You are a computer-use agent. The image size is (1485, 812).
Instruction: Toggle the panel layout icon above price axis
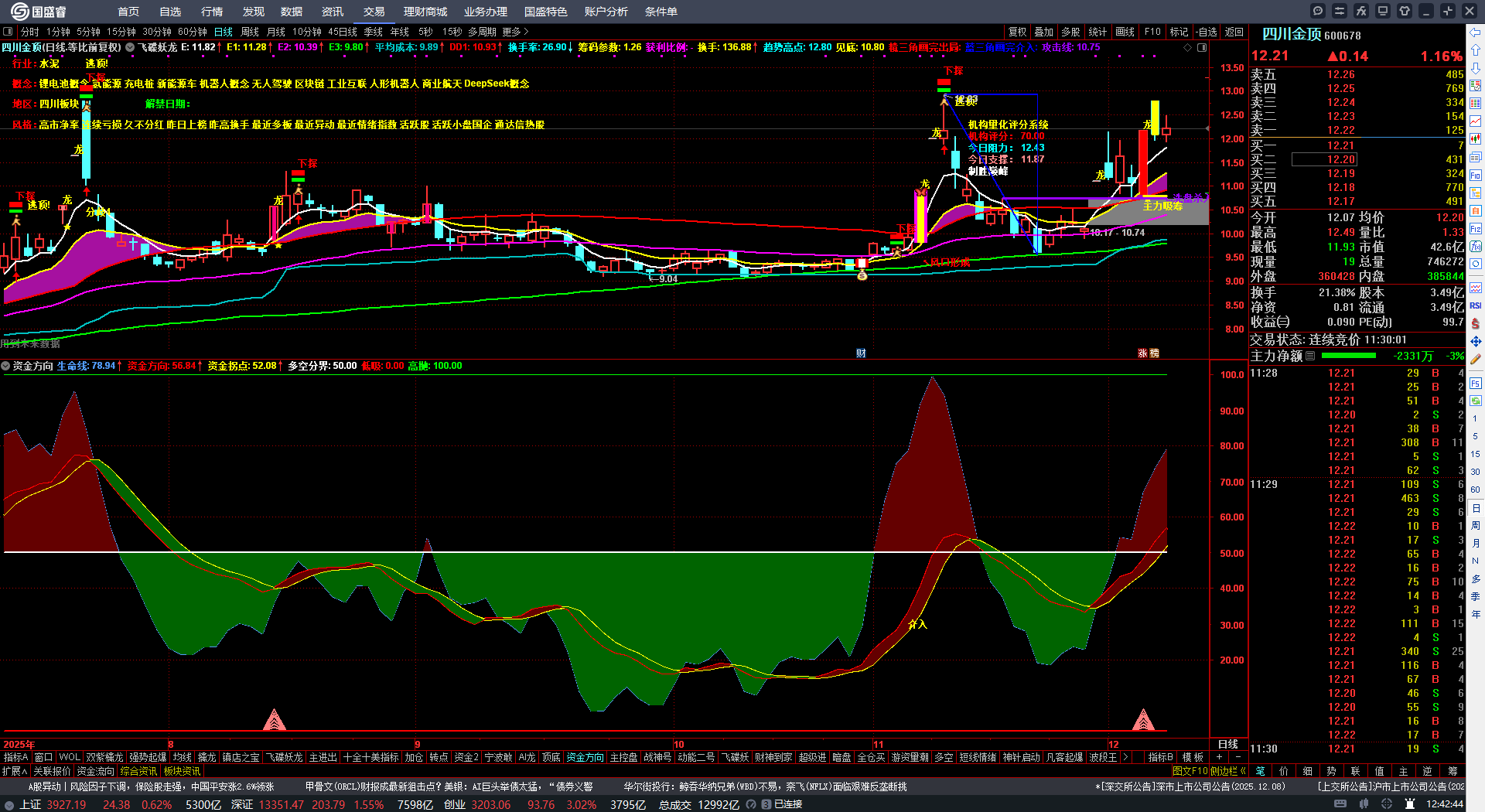click(x=1202, y=47)
